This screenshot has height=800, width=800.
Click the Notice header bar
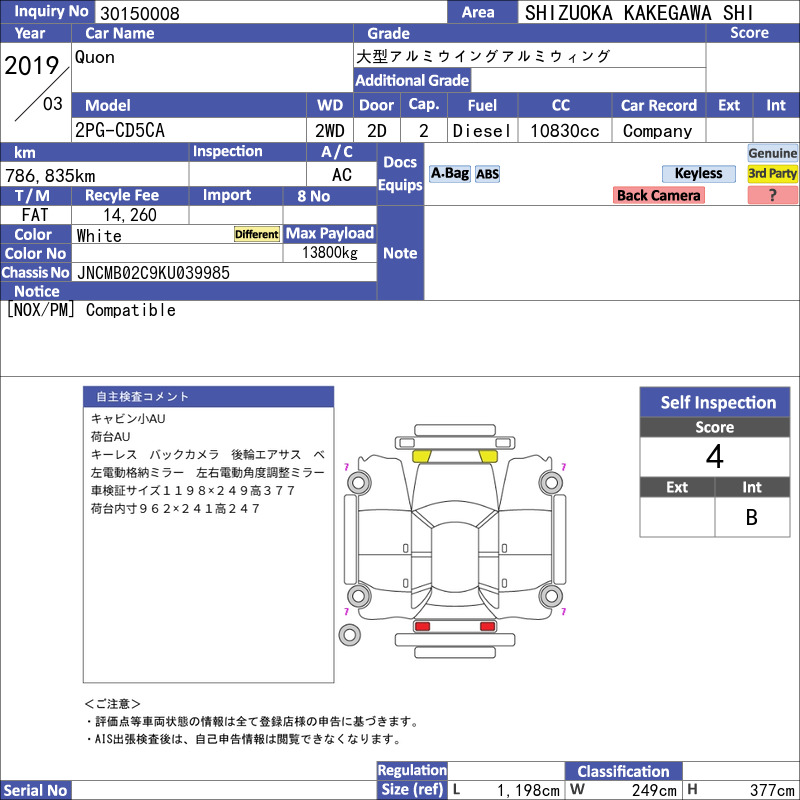[x=188, y=291]
